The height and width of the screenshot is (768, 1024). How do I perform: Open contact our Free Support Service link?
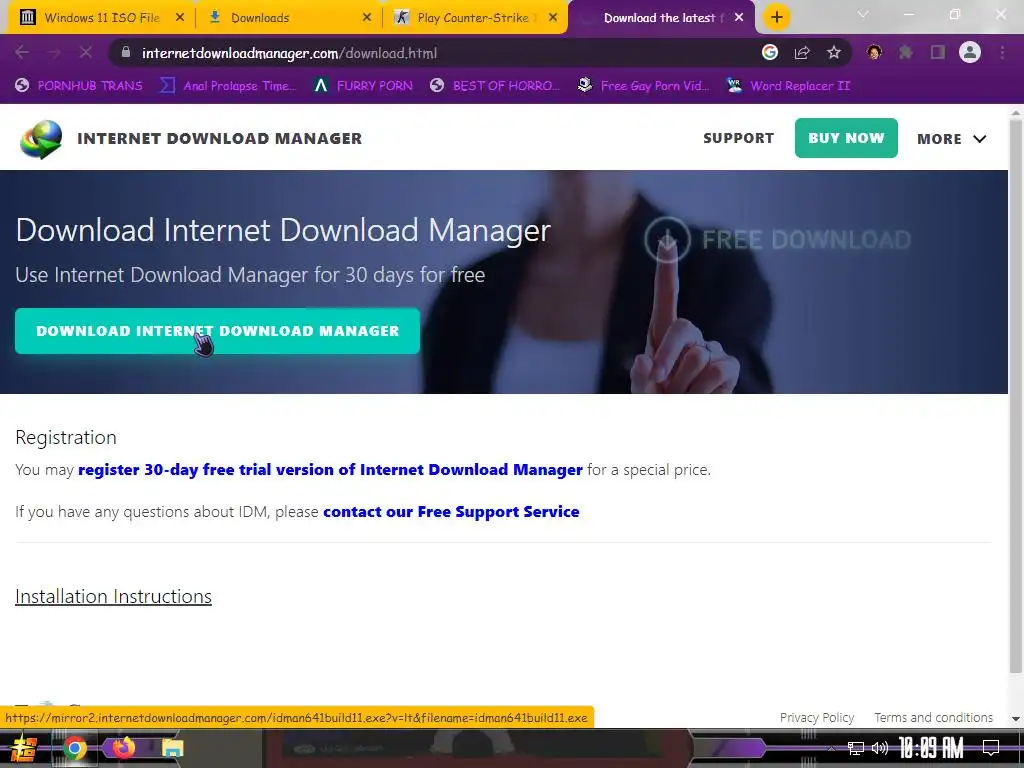(451, 511)
